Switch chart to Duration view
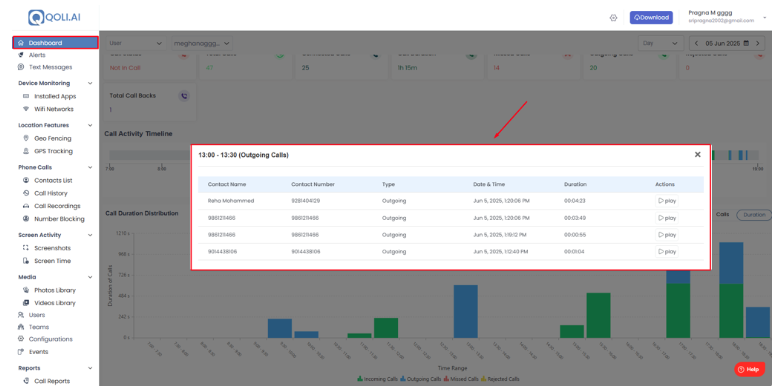The image size is (777, 391). (x=754, y=215)
